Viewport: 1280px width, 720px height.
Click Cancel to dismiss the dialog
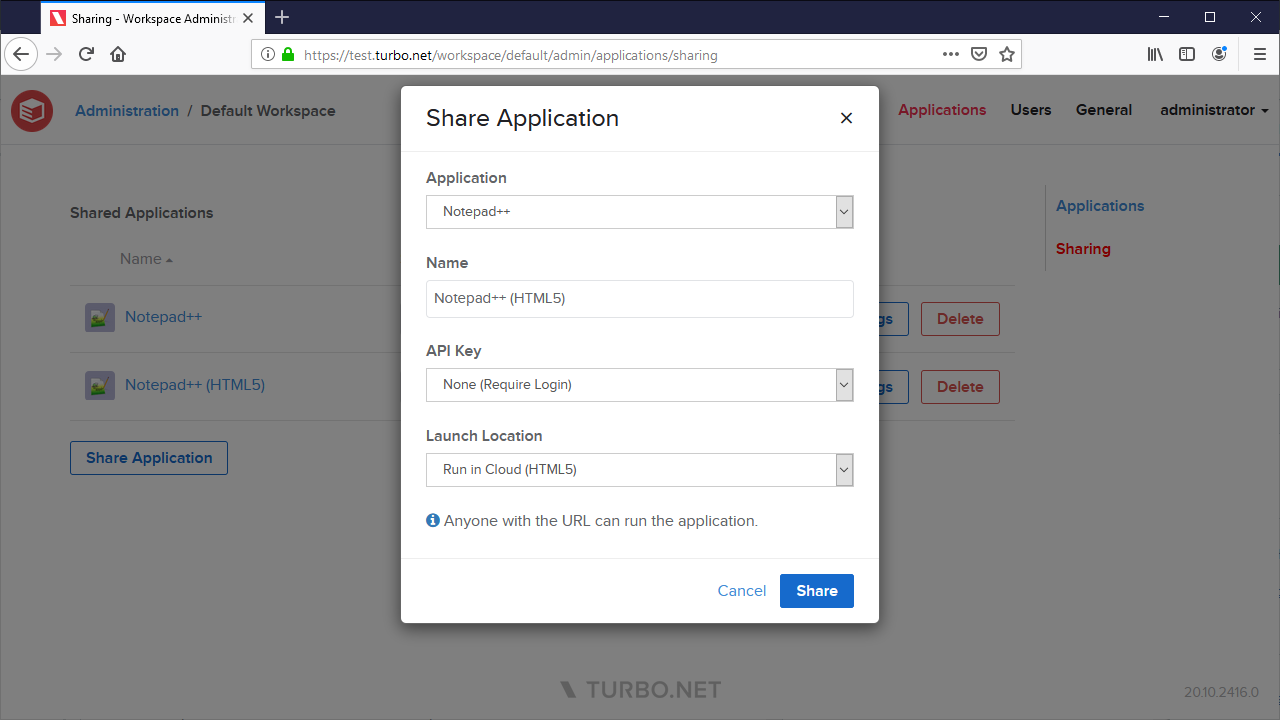(x=741, y=590)
